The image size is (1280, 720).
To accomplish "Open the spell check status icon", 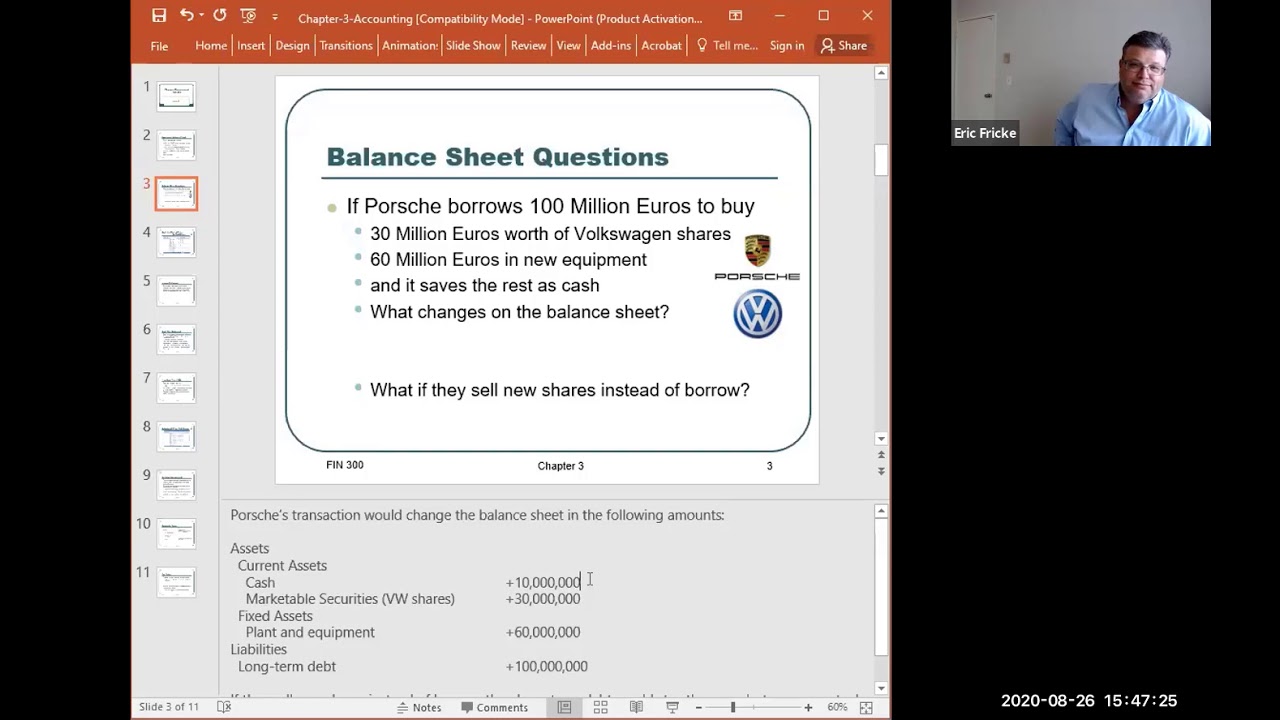I will tap(224, 707).
